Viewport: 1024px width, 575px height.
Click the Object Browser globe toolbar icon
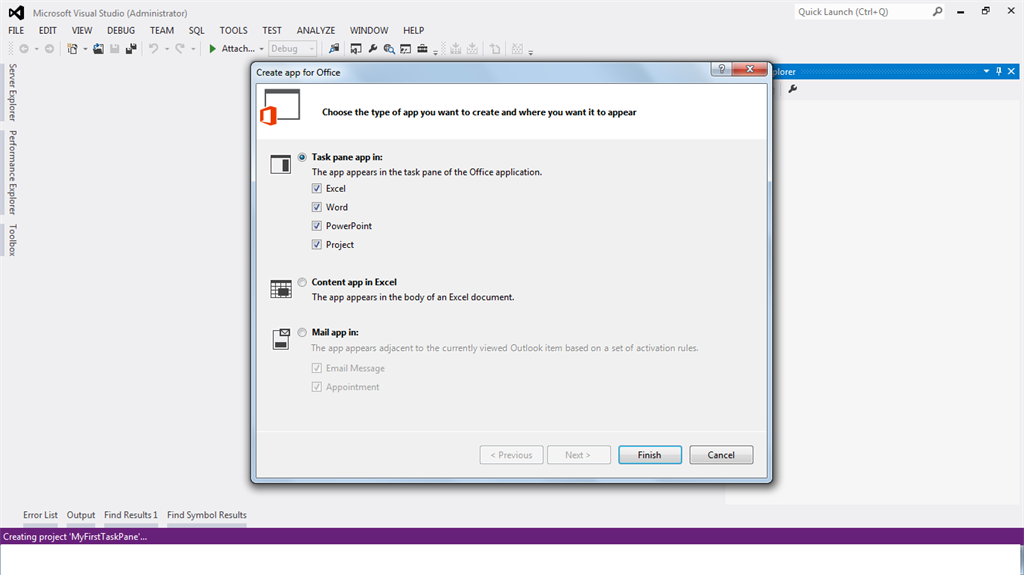pyautogui.click(x=389, y=49)
